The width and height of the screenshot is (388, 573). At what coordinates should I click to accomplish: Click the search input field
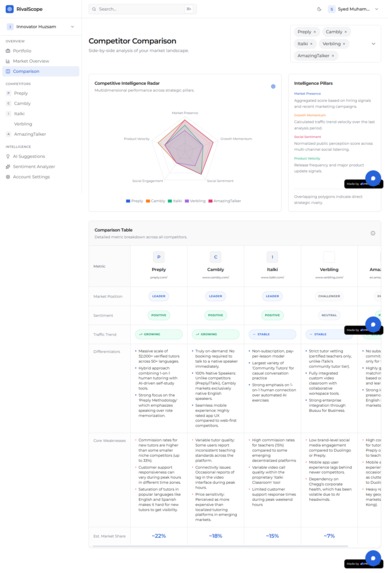click(x=142, y=9)
